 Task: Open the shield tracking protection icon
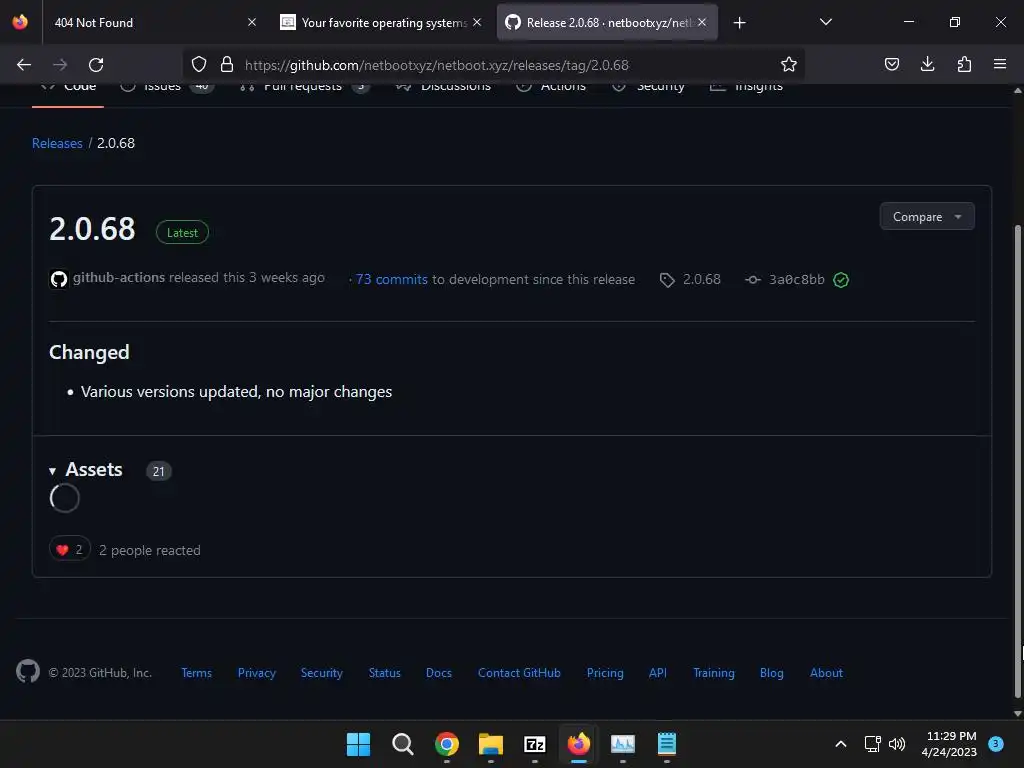pos(199,65)
